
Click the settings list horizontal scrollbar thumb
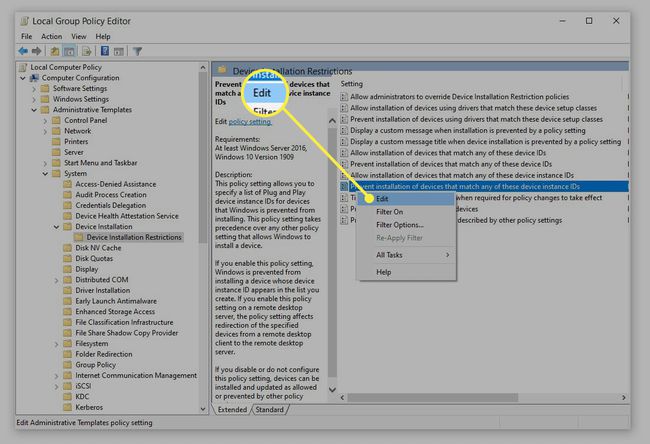[x=432, y=398]
